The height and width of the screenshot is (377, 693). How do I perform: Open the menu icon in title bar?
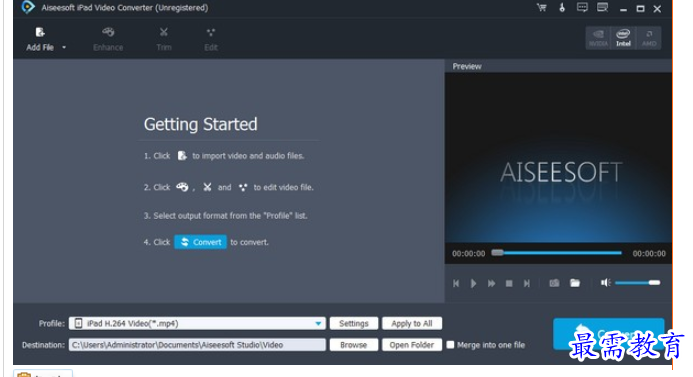click(602, 8)
